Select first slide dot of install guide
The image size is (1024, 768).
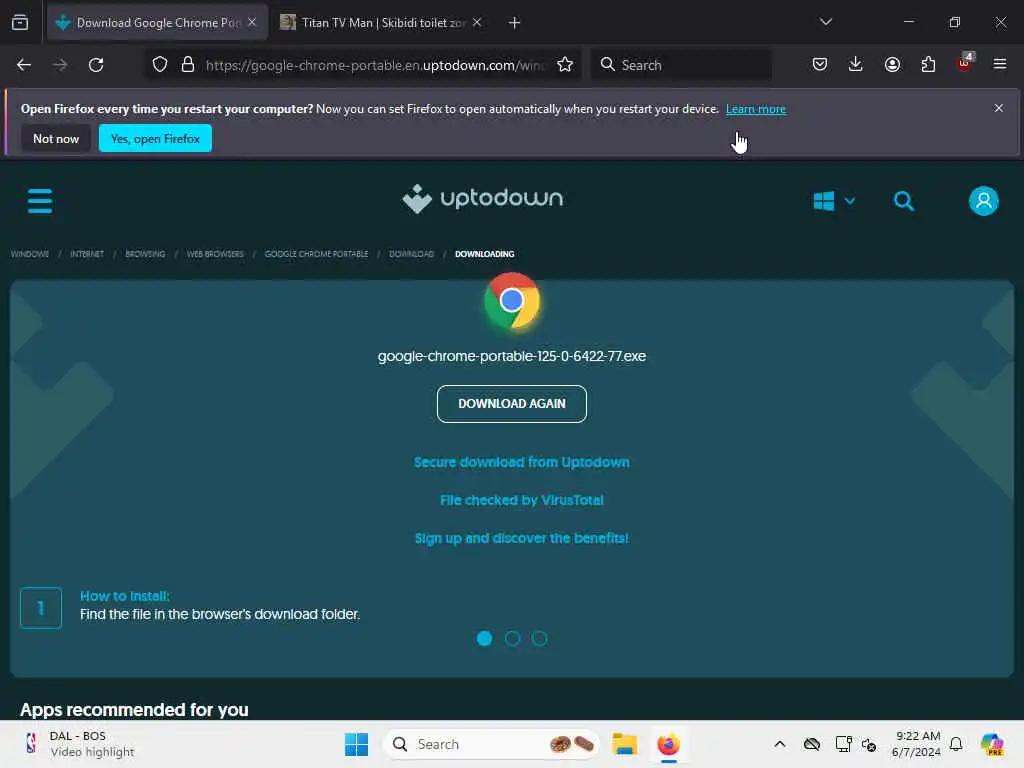click(485, 638)
